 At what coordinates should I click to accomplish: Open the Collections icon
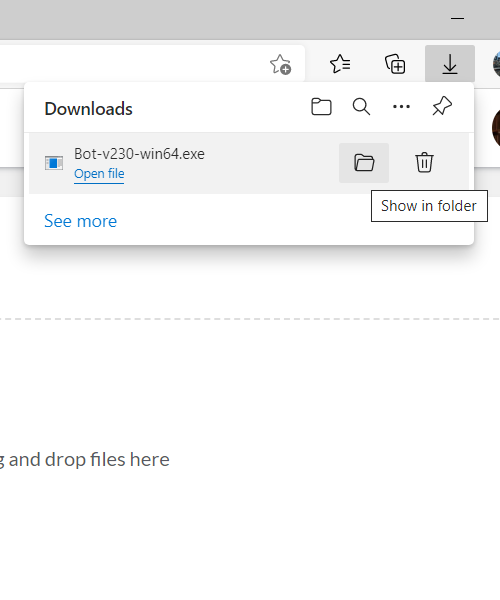(x=395, y=64)
